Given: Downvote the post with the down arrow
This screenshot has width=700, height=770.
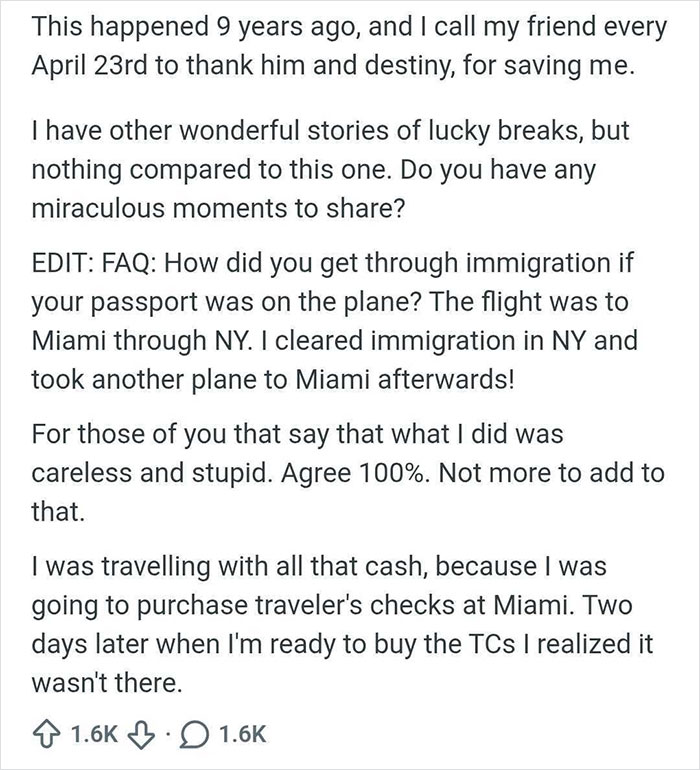Looking at the screenshot, I should [143, 737].
